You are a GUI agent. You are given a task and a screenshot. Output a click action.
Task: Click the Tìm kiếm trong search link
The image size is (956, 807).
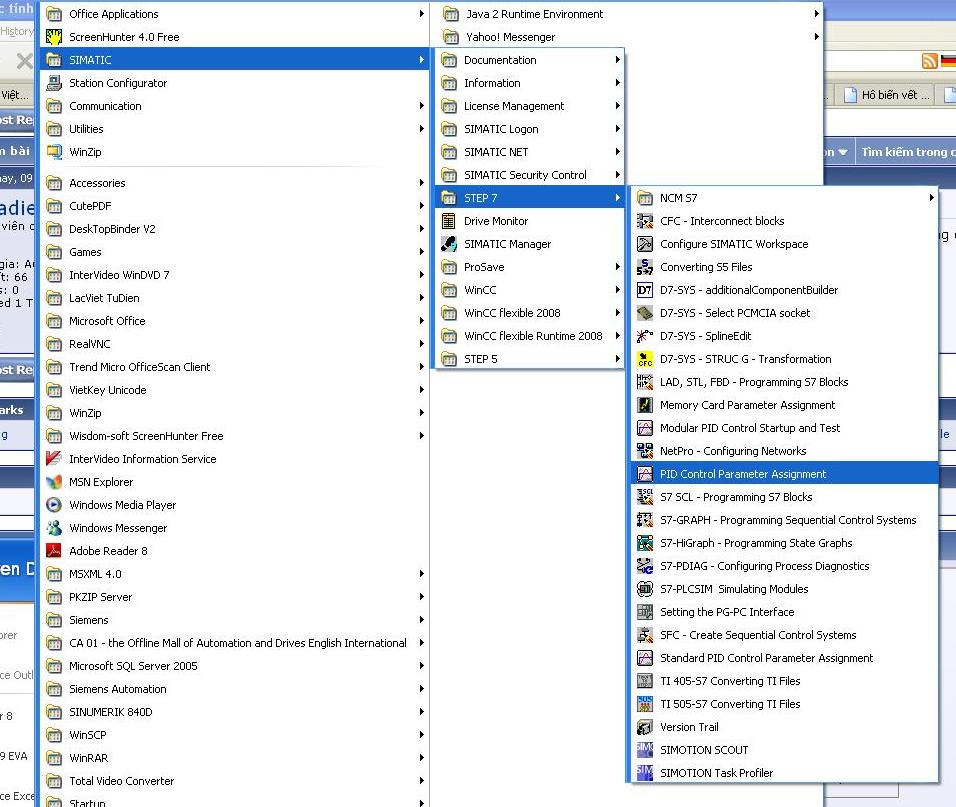click(908, 152)
